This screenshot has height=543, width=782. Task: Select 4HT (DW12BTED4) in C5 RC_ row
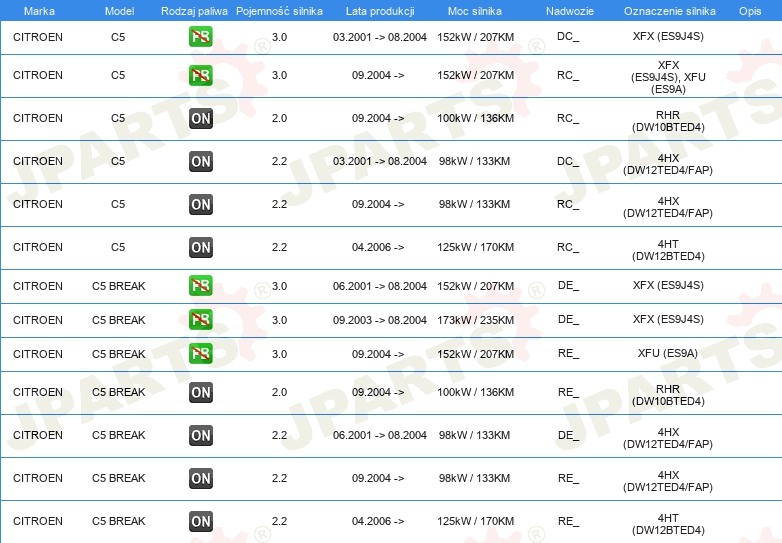[x=668, y=250]
